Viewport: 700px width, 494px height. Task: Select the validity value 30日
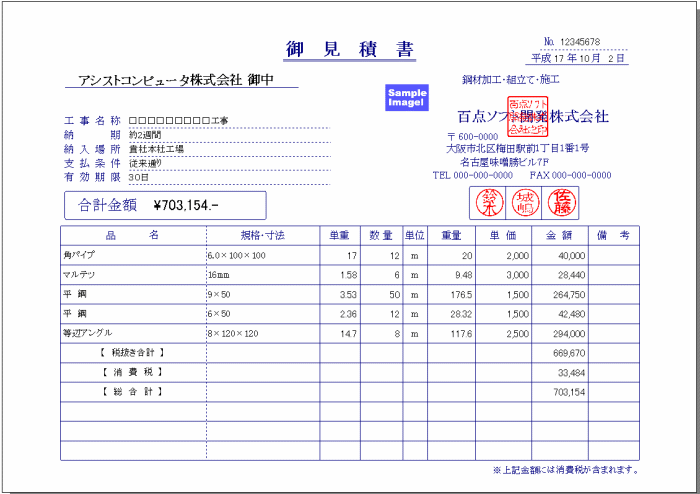click(139, 177)
